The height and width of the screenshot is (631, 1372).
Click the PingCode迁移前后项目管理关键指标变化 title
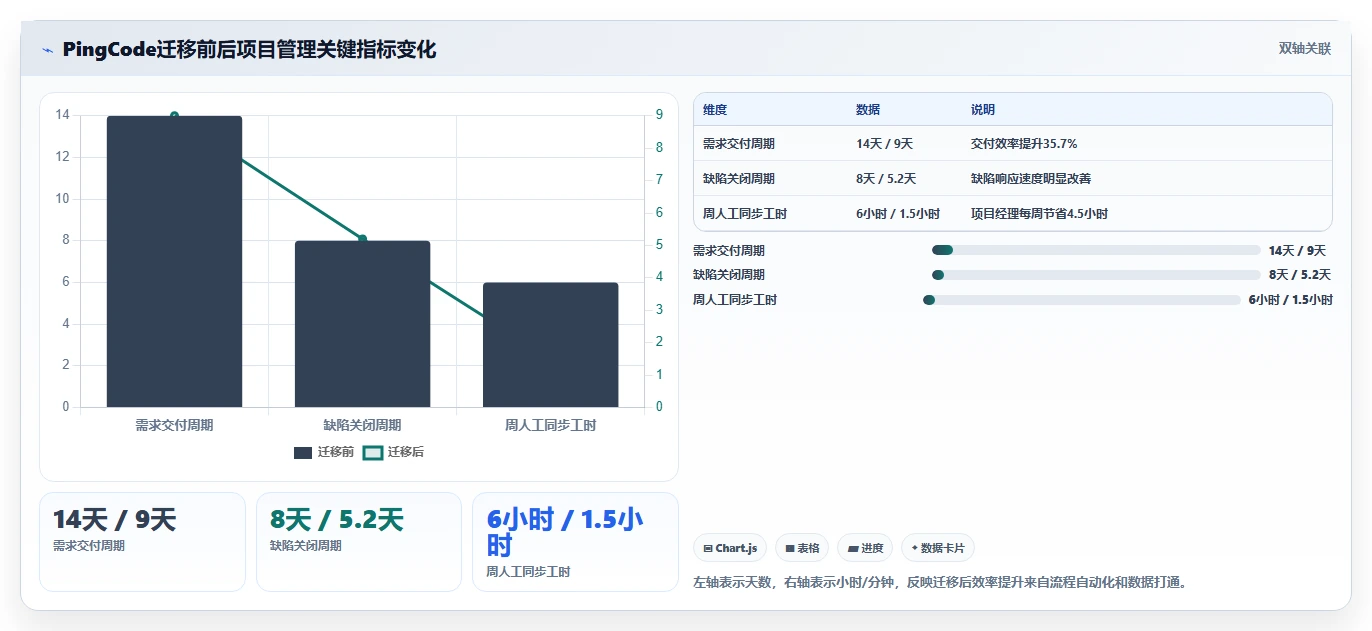(249, 50)
